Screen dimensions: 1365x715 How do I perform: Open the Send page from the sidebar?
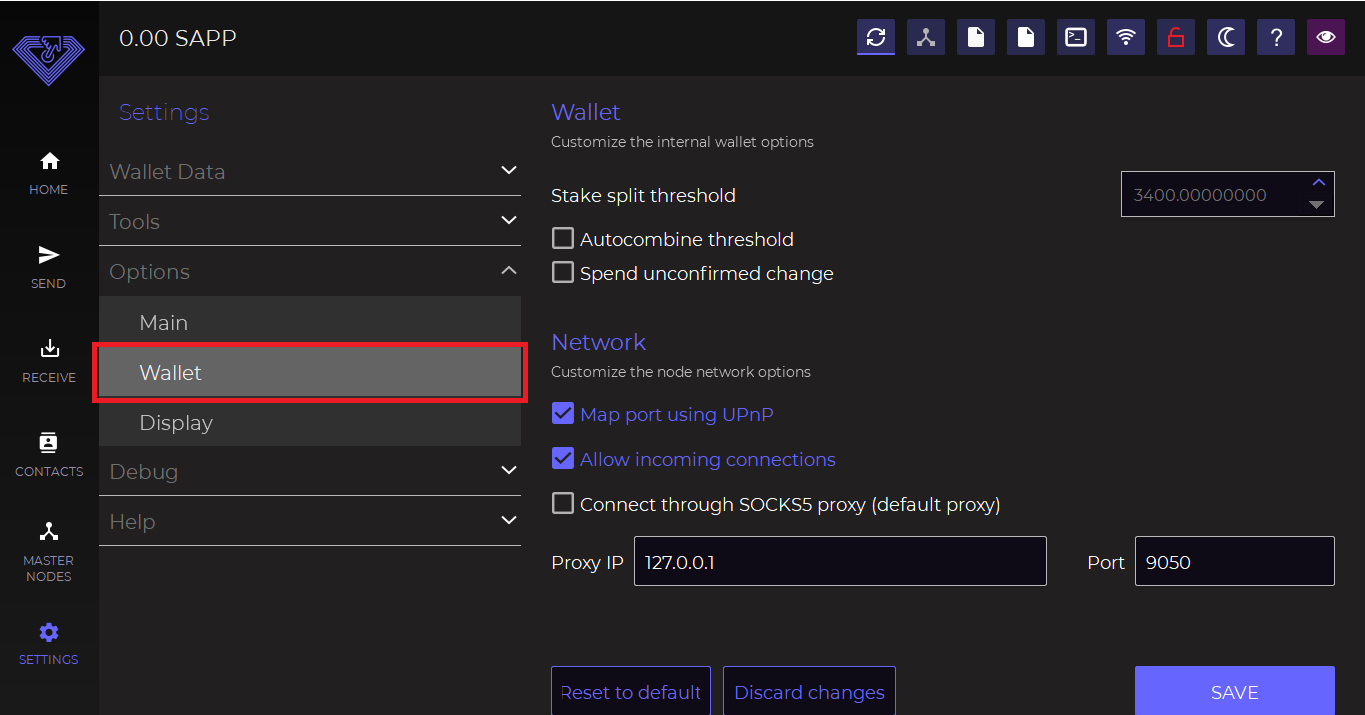click(48, 267)
